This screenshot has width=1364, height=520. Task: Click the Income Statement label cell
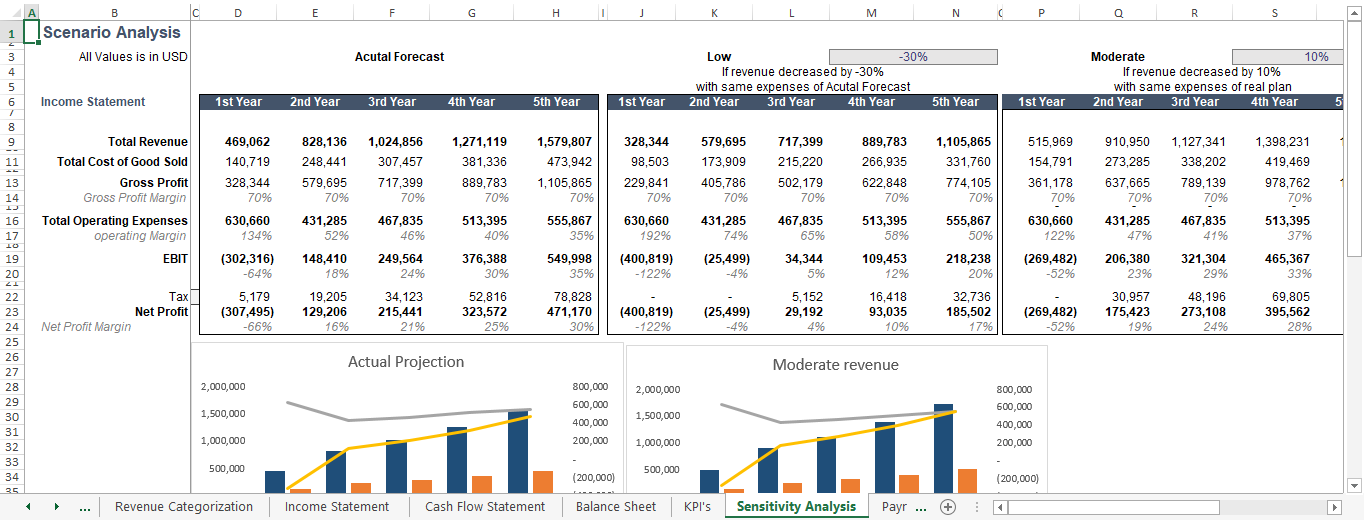[93, 102]
